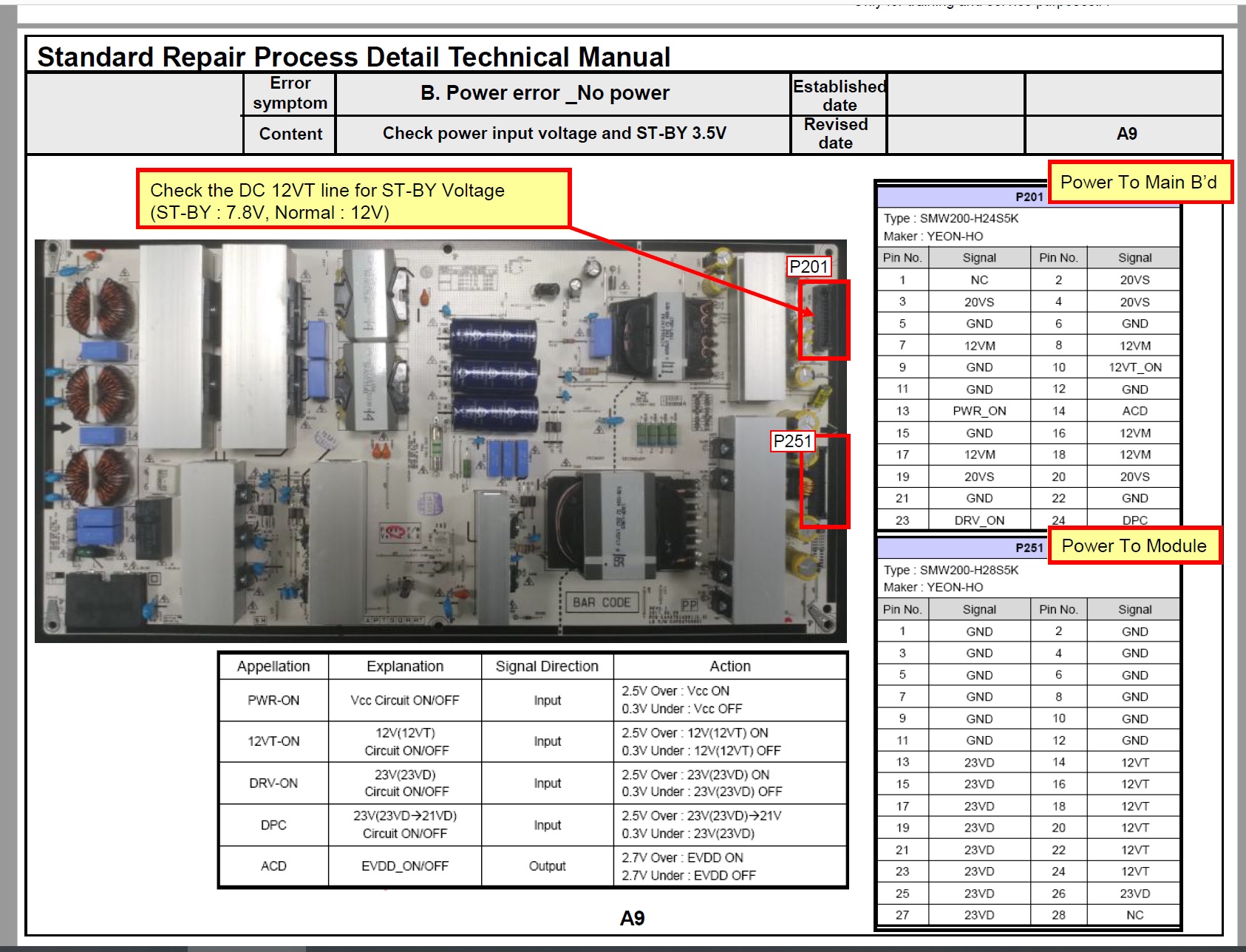
Task: Select the P251 label on the board photo
Action: point(792,441)
